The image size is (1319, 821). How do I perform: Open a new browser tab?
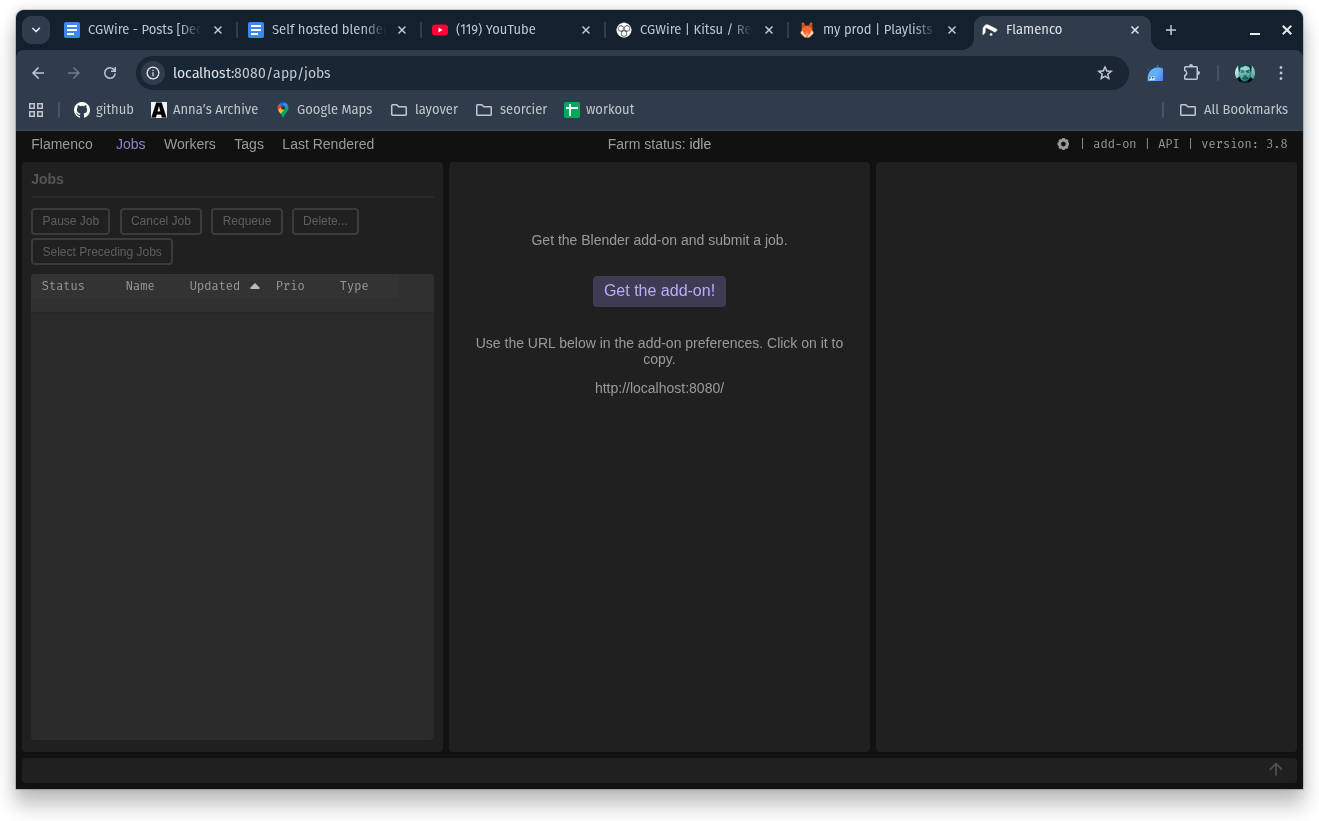(1171, 30)
